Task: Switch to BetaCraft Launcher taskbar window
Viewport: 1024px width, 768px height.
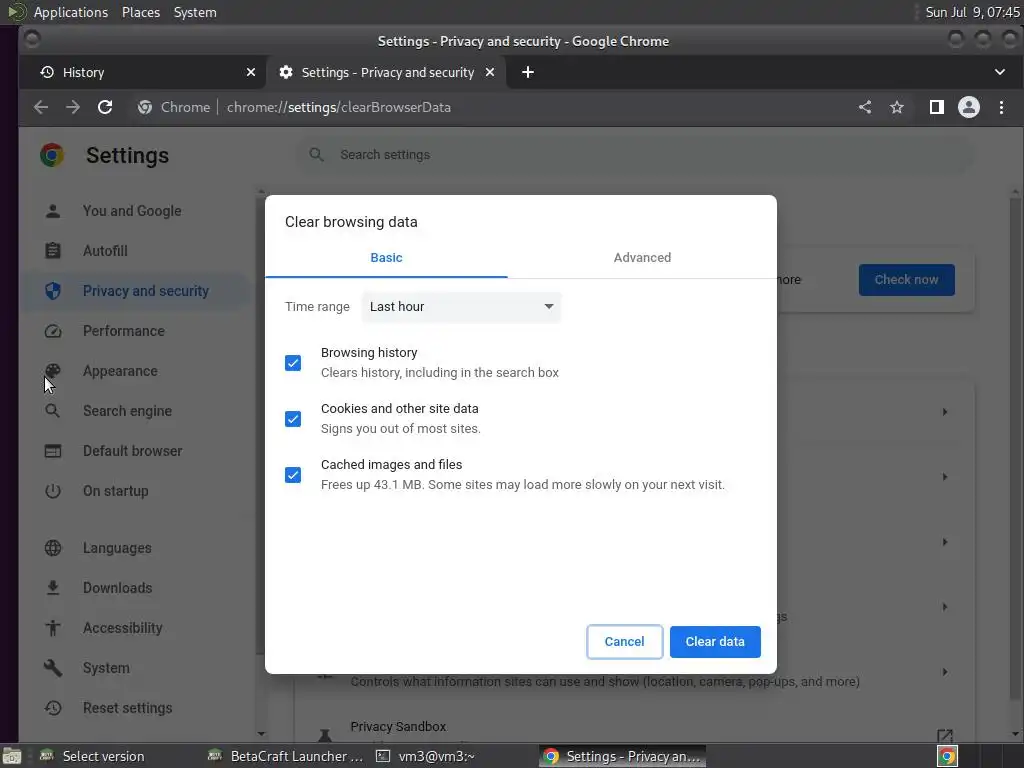Action: [x=286, y=756]
